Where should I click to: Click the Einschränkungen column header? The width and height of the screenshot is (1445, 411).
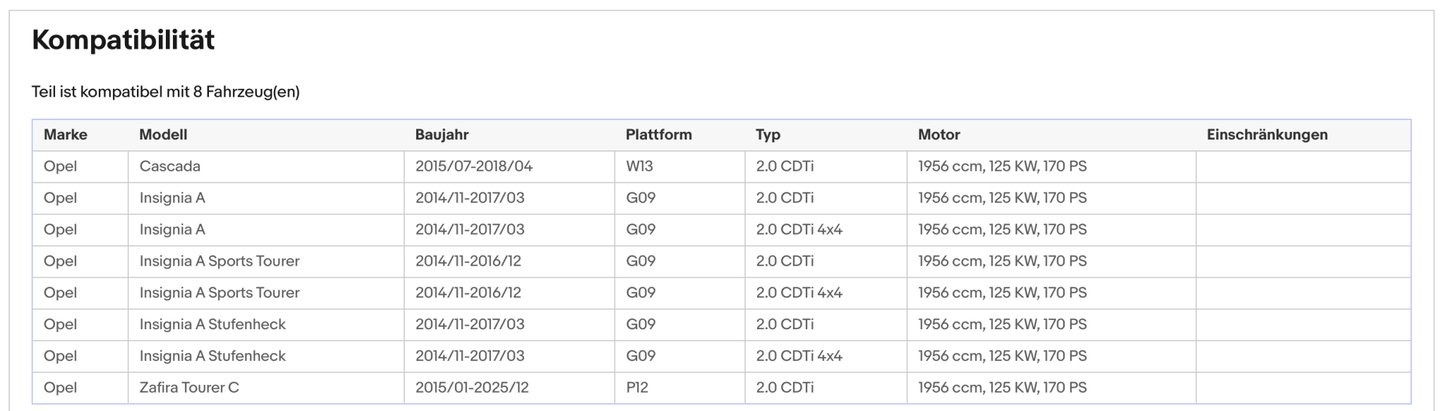pos(1267,135)
